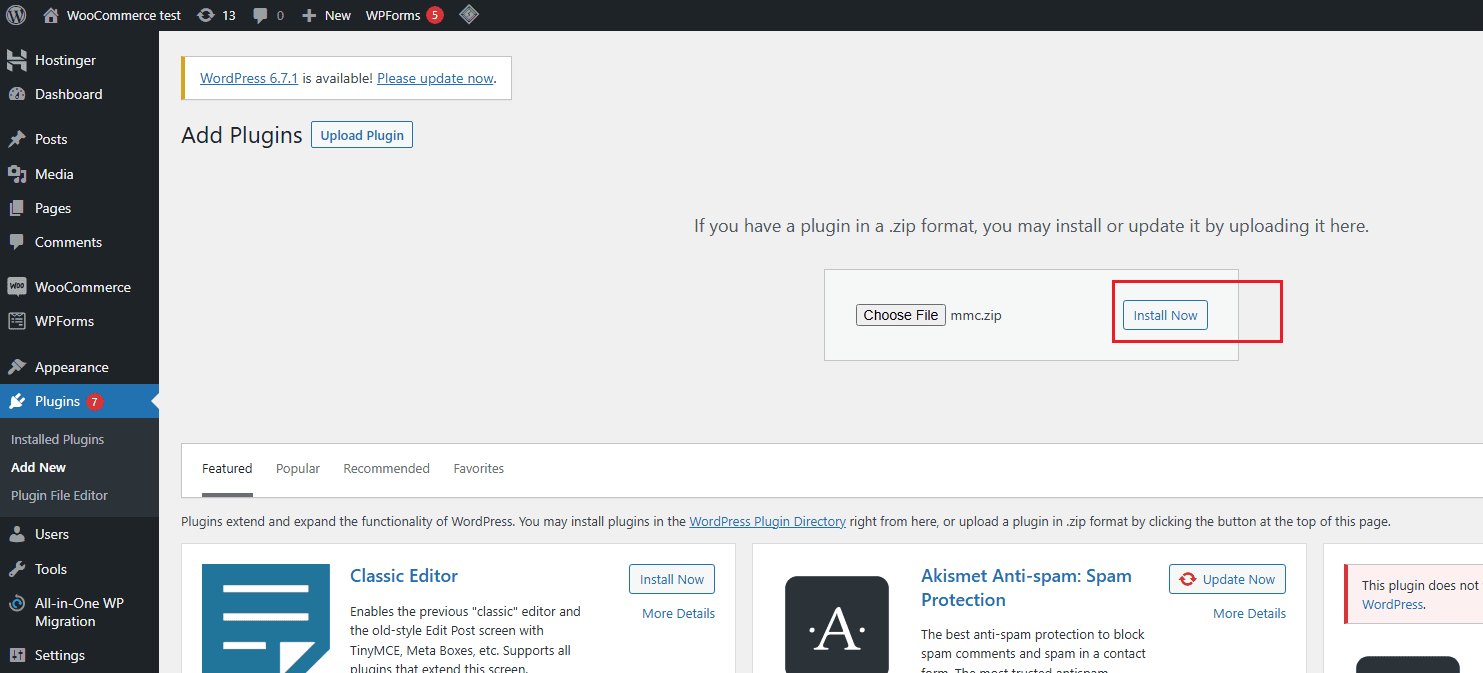Click the diamond icon in admin bar

468,15
